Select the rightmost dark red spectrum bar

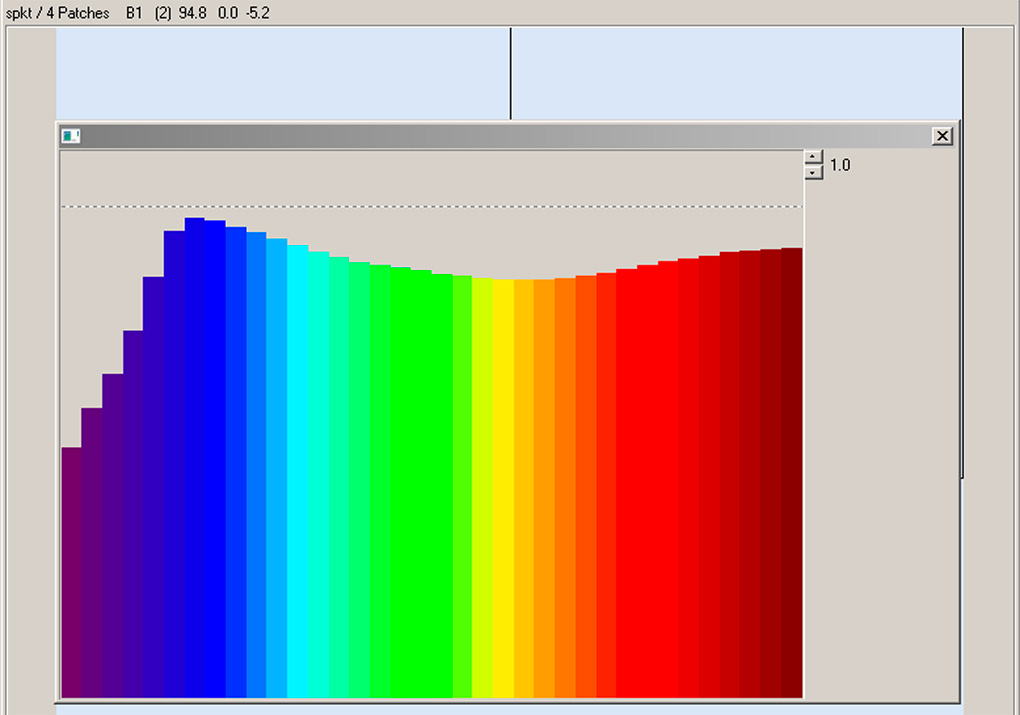pyautogui.click(x=792, y=472)
